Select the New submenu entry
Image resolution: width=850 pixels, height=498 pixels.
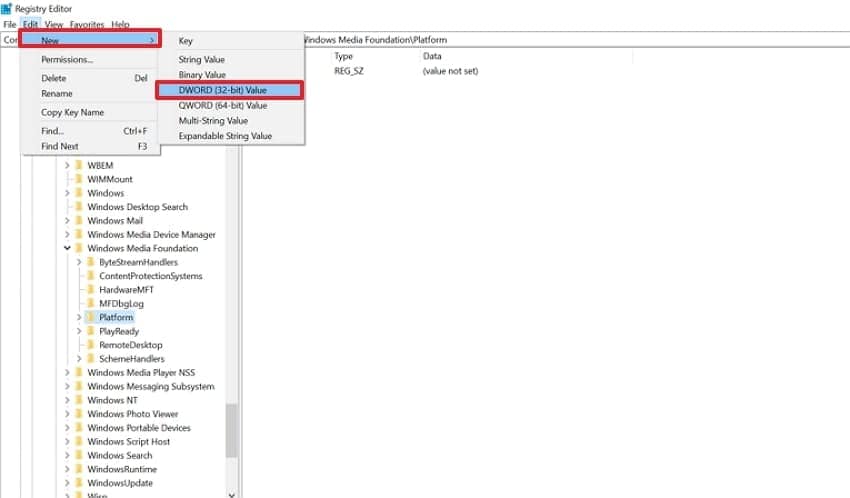pyautogui.click(x=90, y=40)
